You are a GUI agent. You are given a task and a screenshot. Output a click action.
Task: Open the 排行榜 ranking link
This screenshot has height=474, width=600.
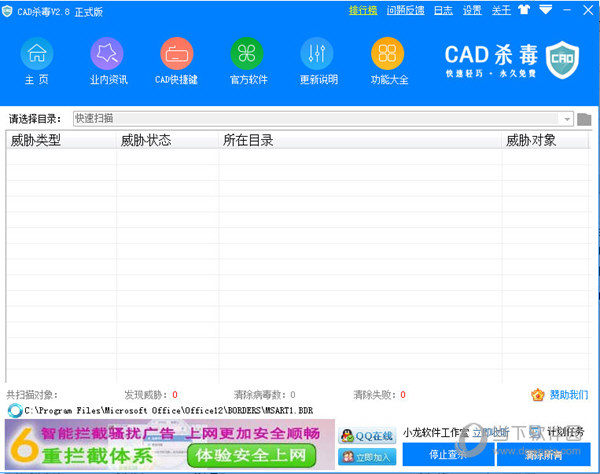(x=363, y=10)
